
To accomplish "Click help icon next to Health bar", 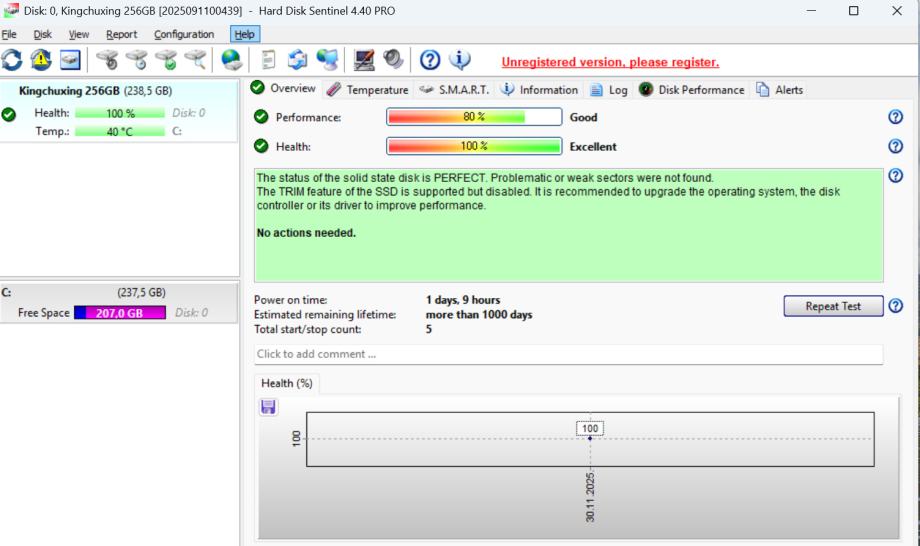I will coord(895,146).
